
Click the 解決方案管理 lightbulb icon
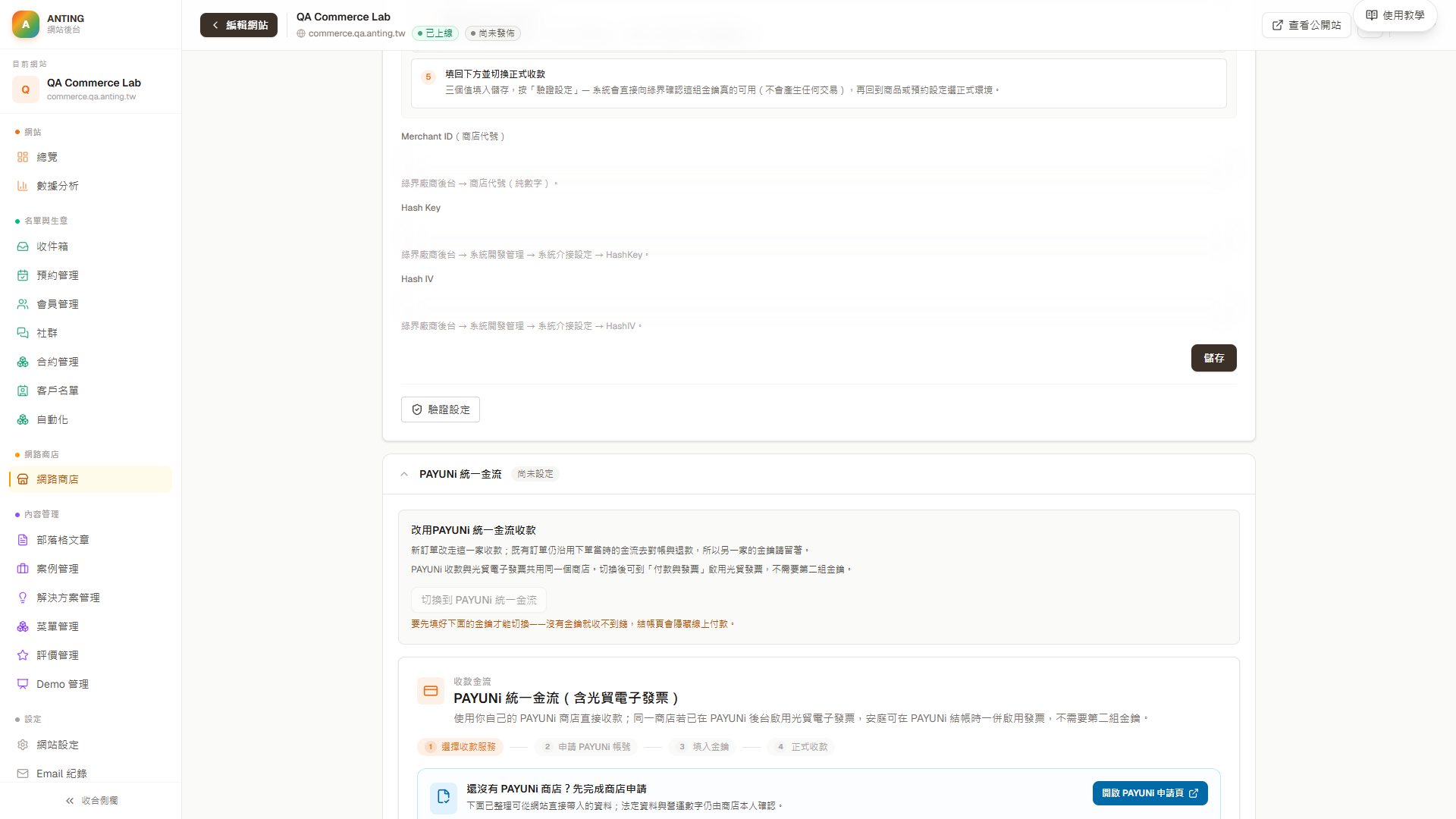pyautogui.click(x=23, y=598)
